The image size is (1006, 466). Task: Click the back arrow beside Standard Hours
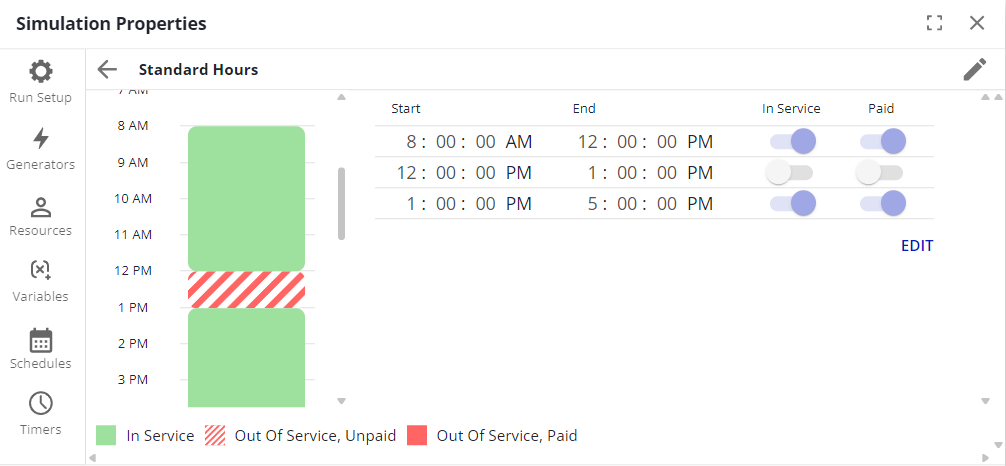tap(107, 69)
